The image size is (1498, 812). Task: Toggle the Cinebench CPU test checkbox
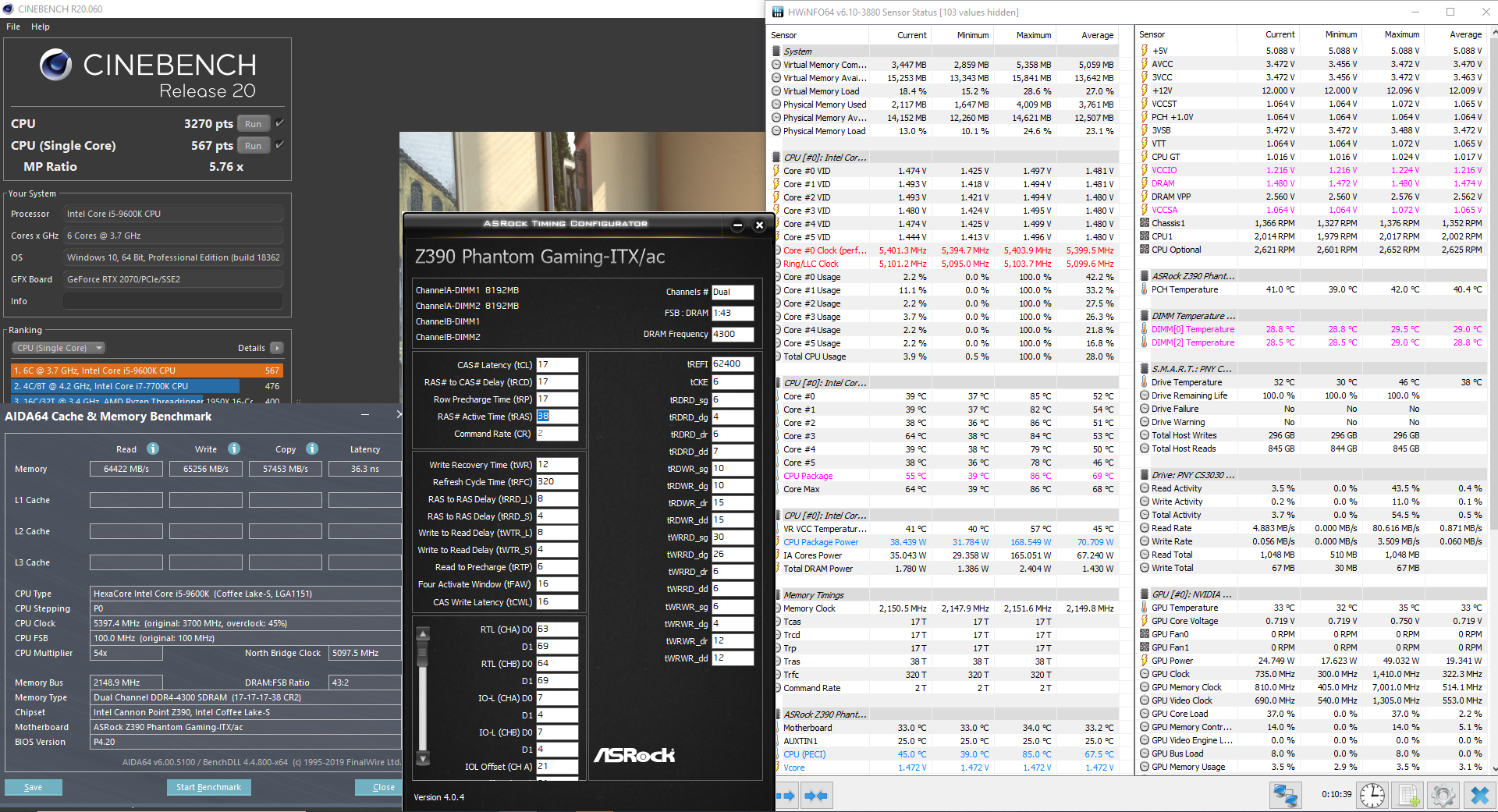(279, 123)
